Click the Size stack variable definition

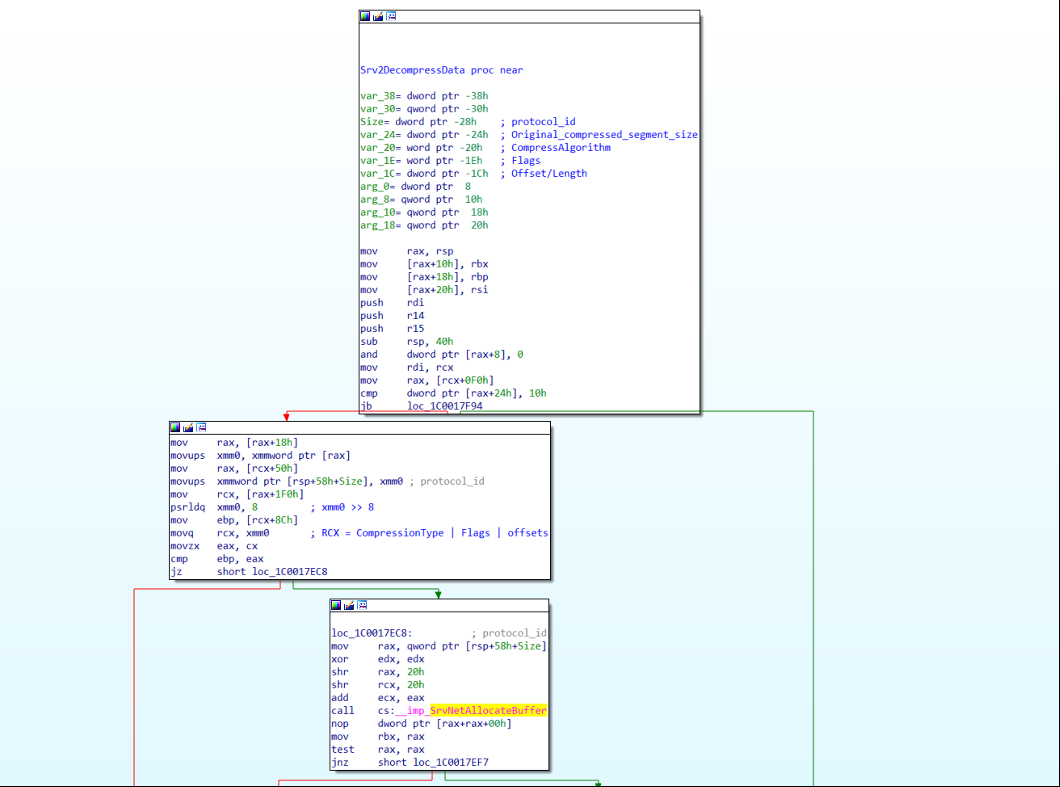click(369, 121)
